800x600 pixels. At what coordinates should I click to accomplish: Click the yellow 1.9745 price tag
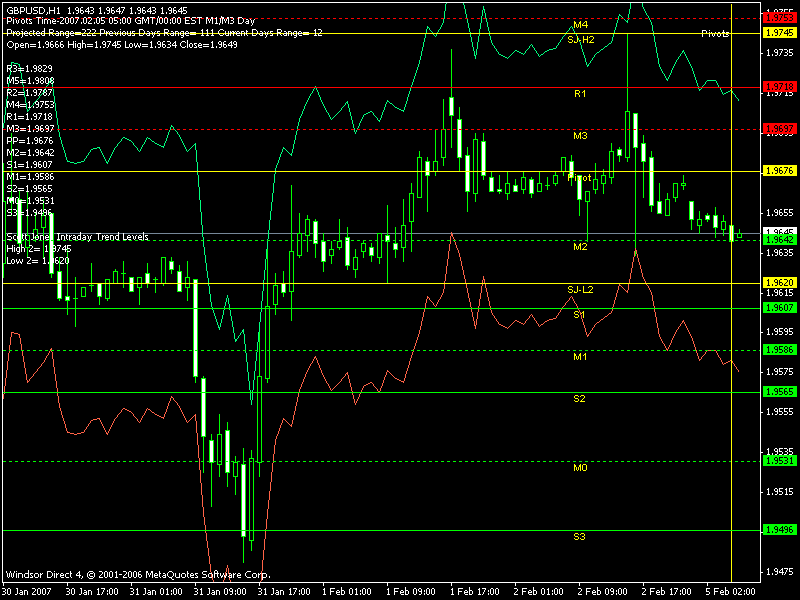click(x=778, y=33)
